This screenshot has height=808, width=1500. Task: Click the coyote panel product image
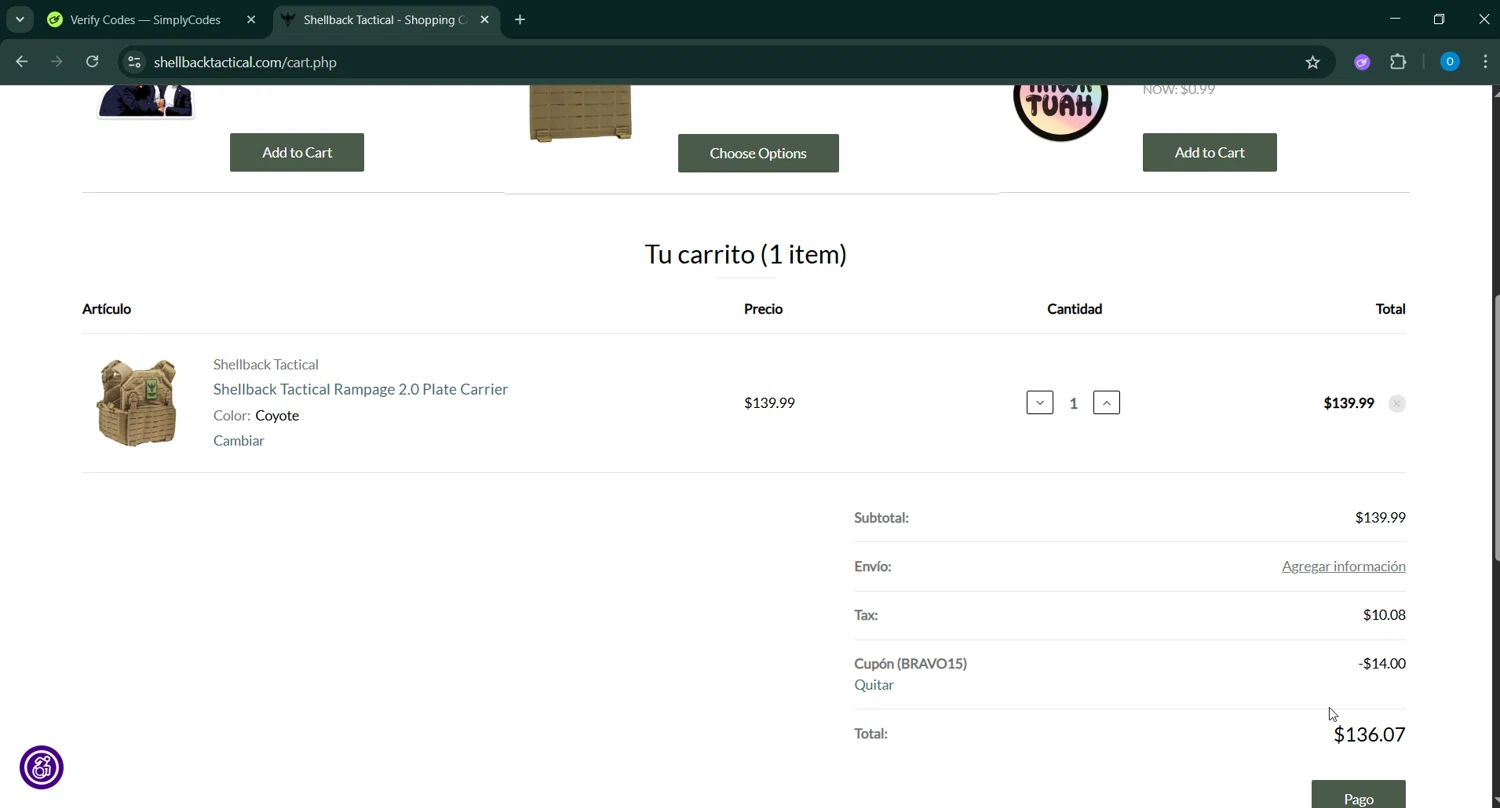click(x=581, y=114)
